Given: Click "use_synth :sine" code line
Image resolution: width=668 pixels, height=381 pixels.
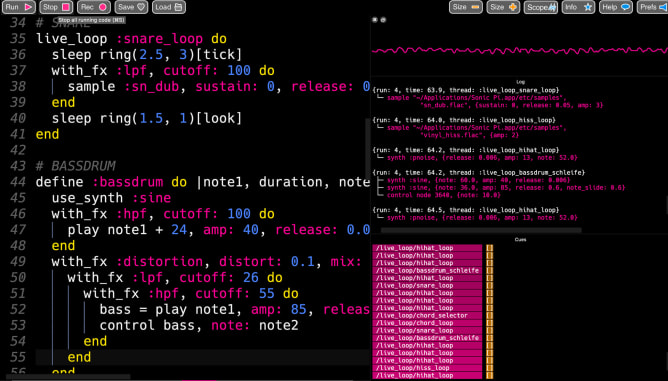Looking at the screenshot, I should (x=111, y=198).
